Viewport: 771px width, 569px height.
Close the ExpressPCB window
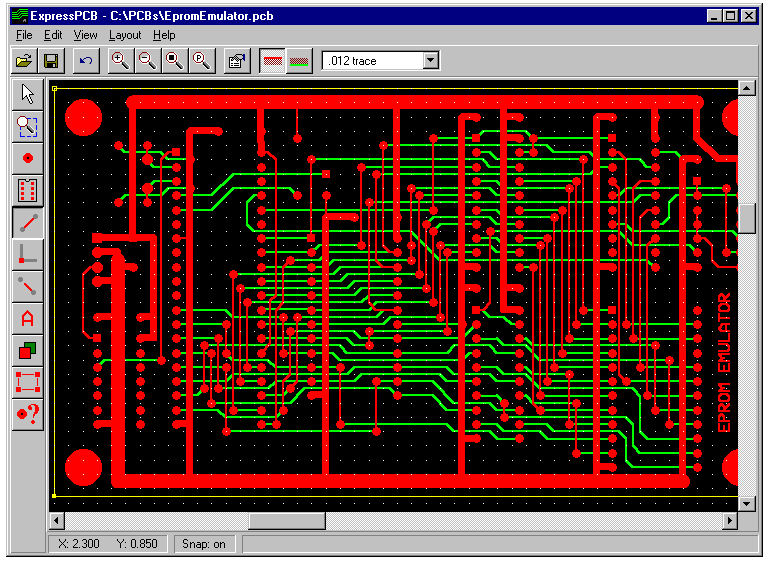point(749,16)
